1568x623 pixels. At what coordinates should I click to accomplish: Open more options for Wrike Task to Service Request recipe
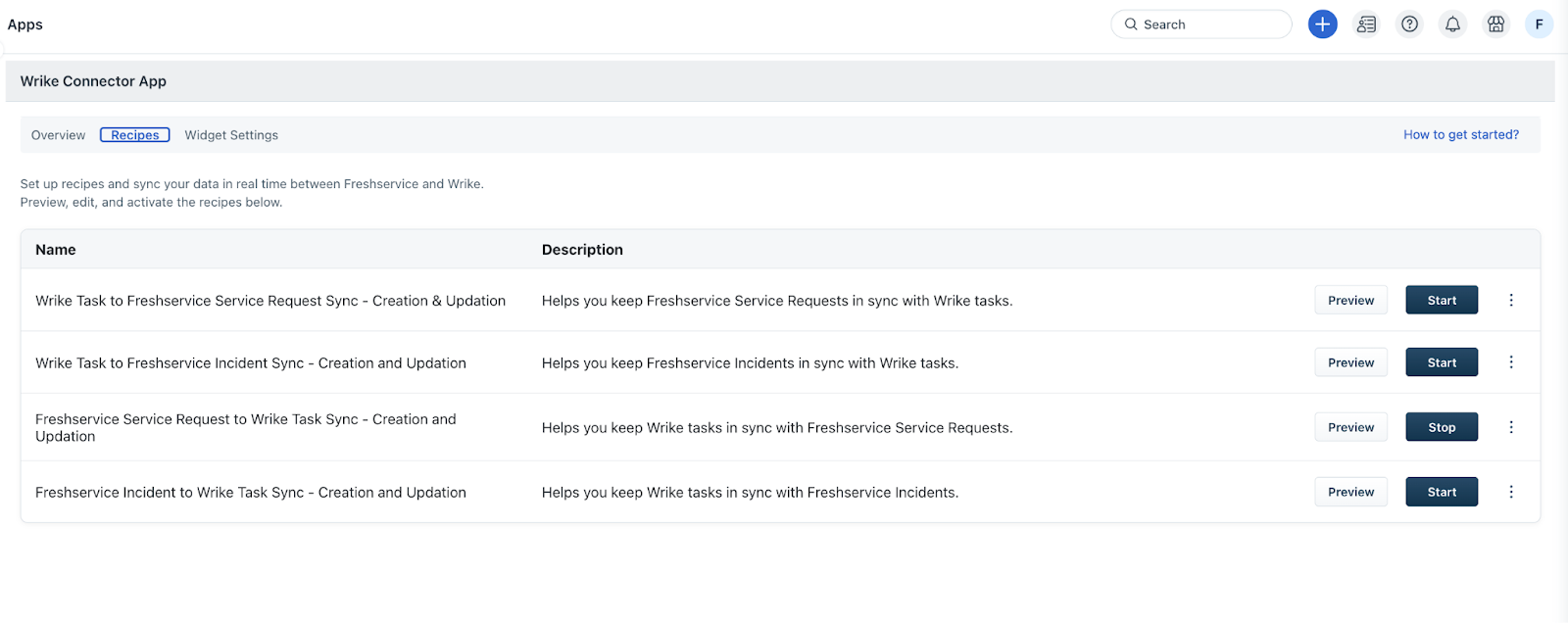pos(1510,300)
